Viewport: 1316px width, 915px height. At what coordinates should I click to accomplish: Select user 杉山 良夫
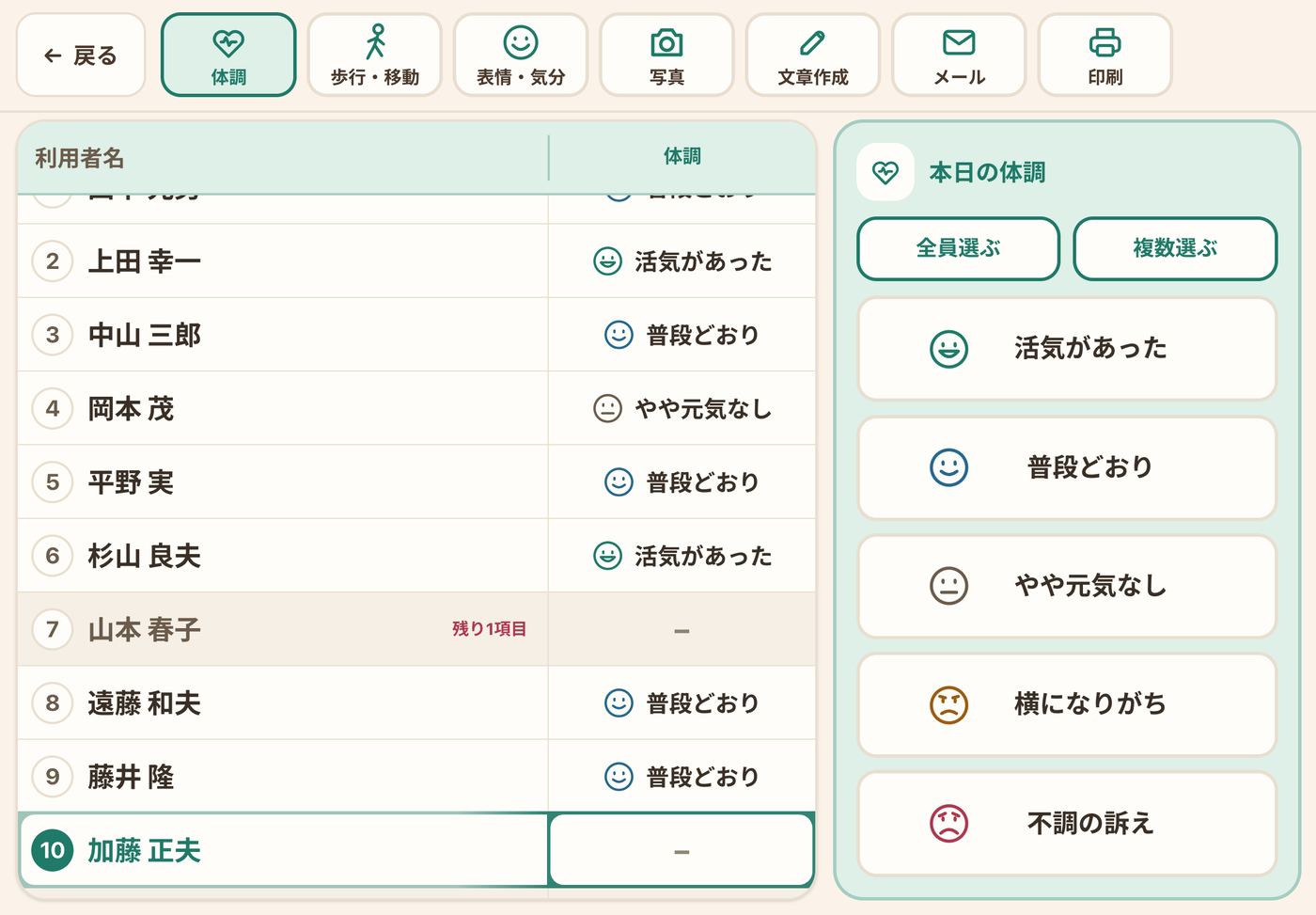point(282,556)
